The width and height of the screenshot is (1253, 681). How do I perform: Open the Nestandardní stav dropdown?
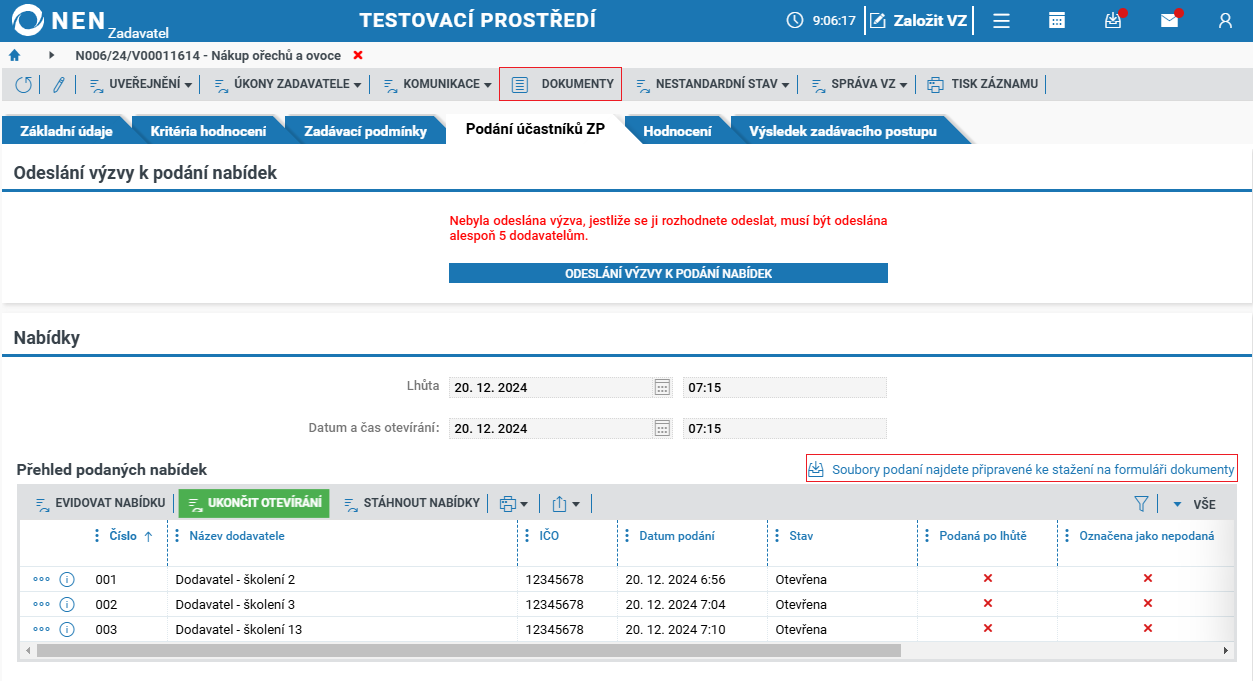(712, 84)
